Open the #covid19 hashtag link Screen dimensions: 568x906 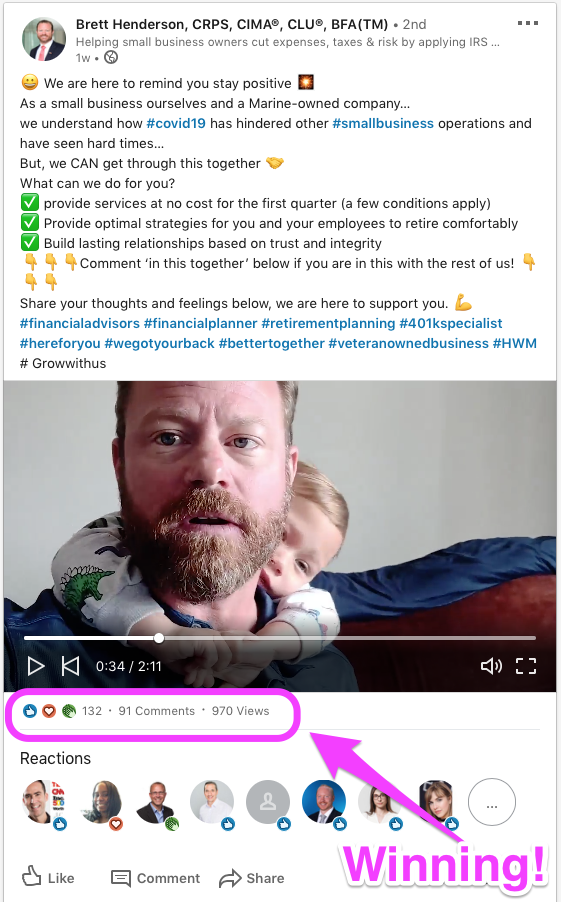point(176,124)
